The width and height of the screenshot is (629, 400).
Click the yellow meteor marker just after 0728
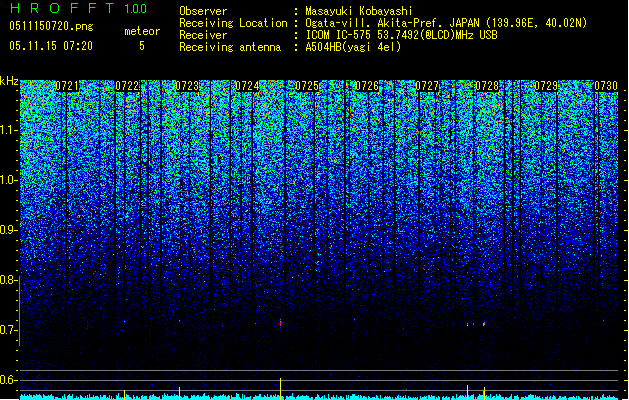coord(484,393)
